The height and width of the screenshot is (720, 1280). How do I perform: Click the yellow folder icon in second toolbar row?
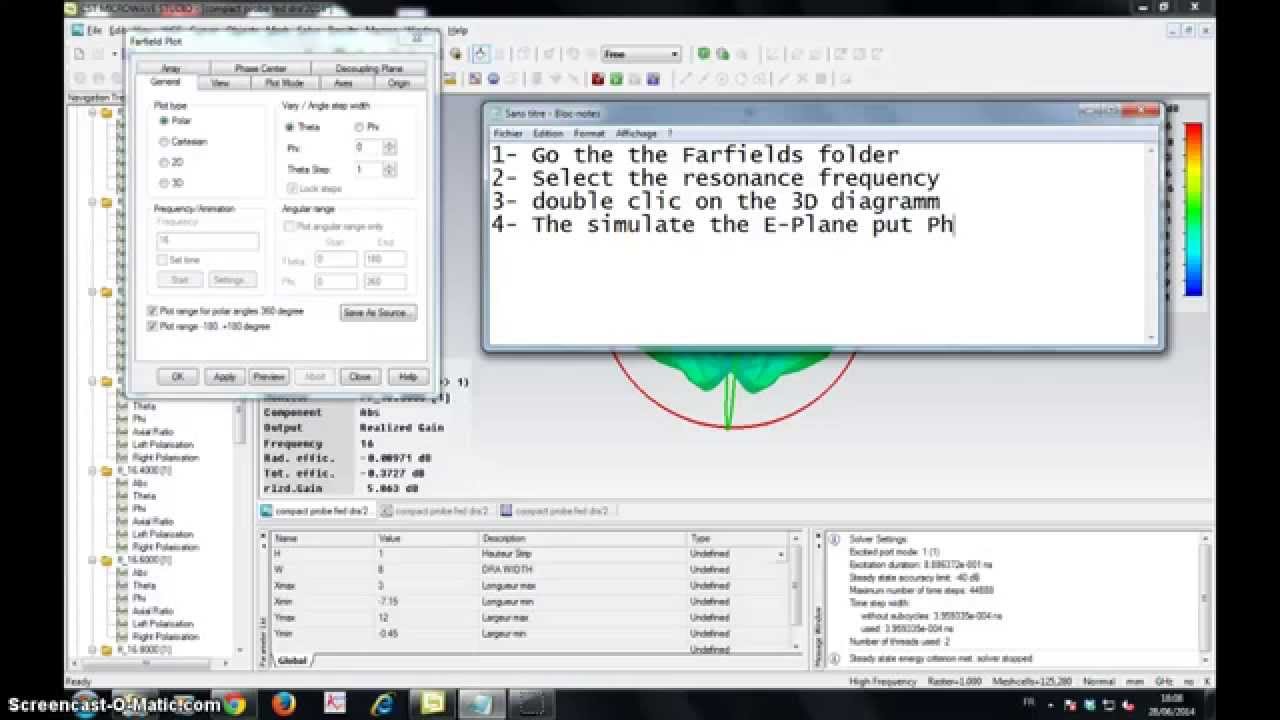(451, 79)
